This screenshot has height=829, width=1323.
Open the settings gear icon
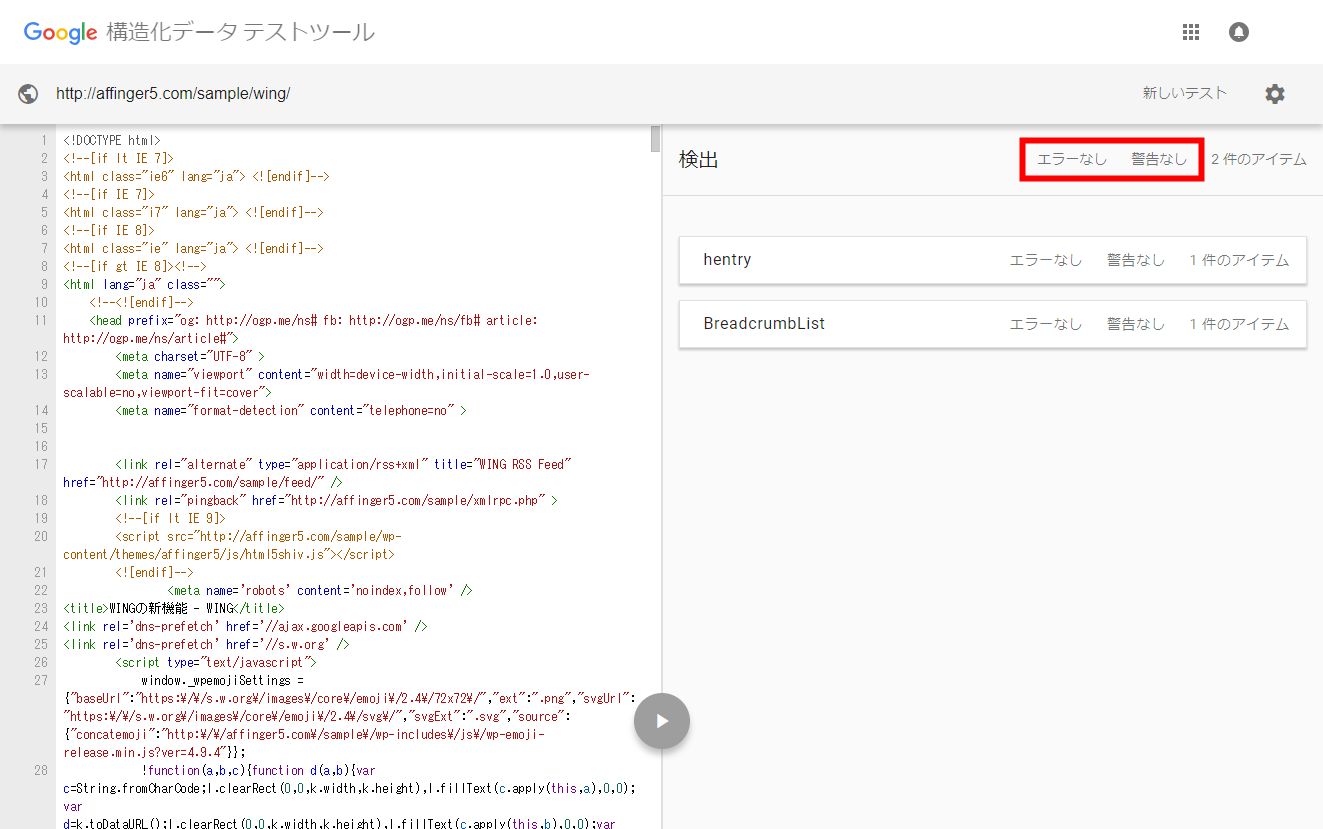pyautogui.click(x=1275, y=94)
